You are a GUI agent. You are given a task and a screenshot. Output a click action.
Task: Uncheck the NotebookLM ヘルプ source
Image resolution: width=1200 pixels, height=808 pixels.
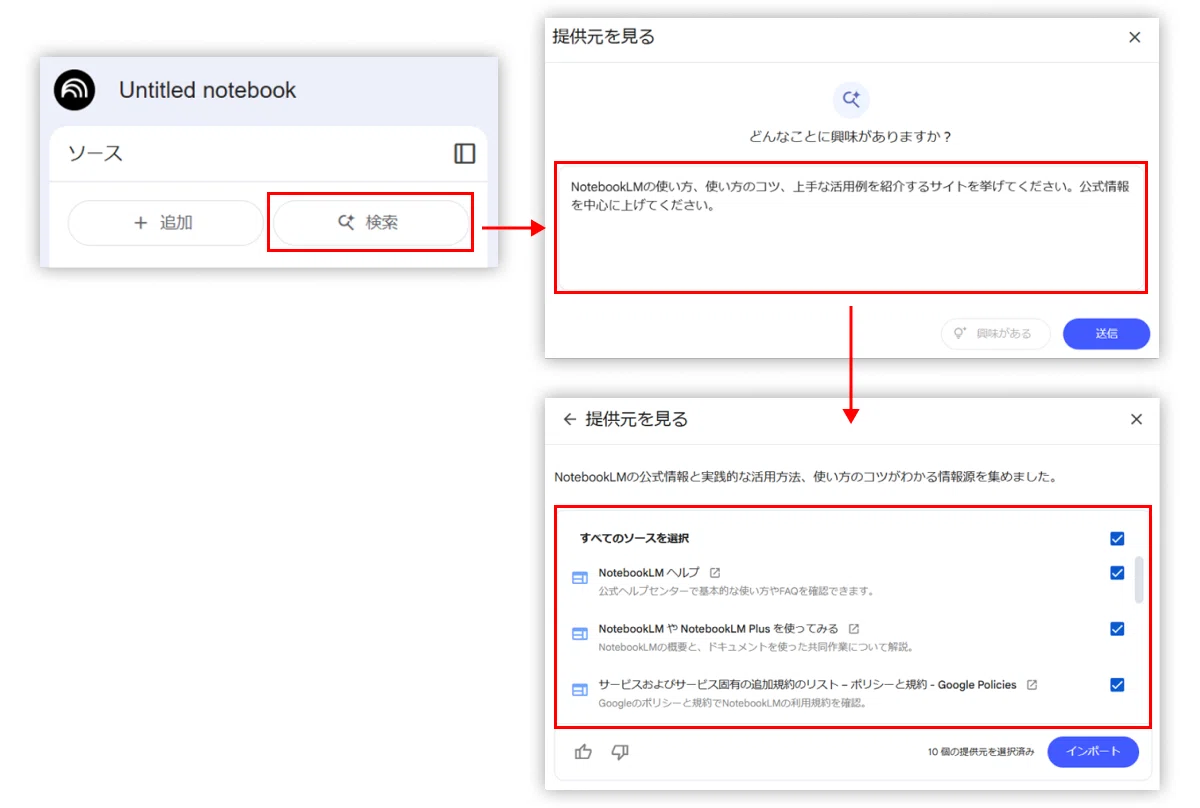(1117, 573)
